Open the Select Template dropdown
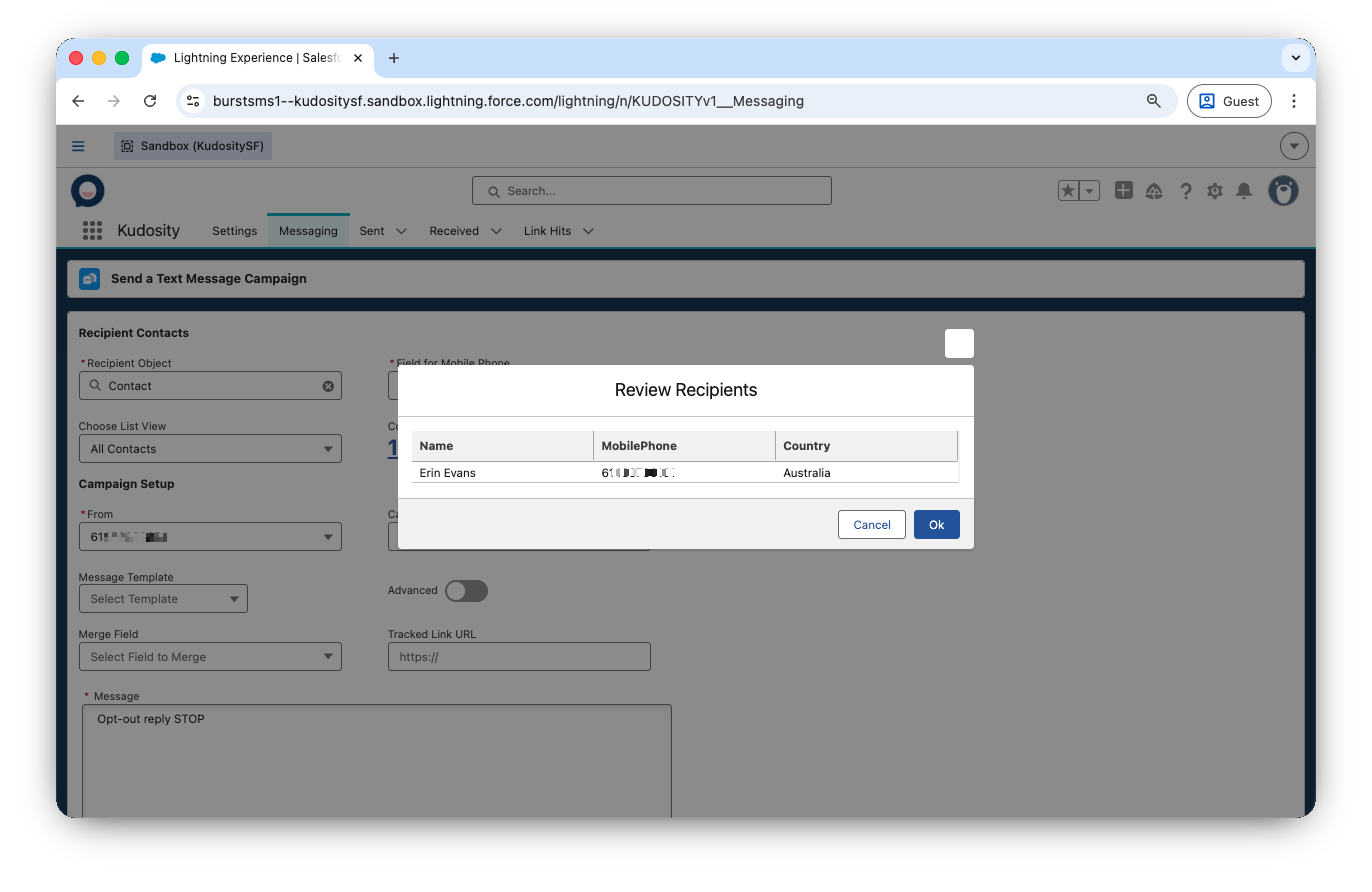The height and width of the screenshot is (892, 1372). (x=163, y=599)
